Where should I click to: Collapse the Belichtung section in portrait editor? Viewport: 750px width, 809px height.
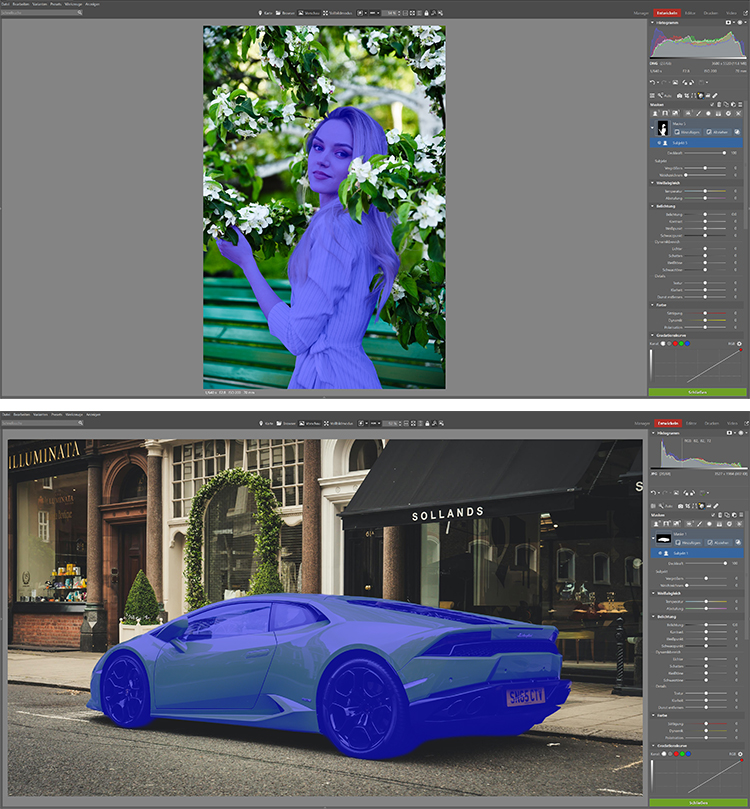pyautogui.click(x=652, y=206)
